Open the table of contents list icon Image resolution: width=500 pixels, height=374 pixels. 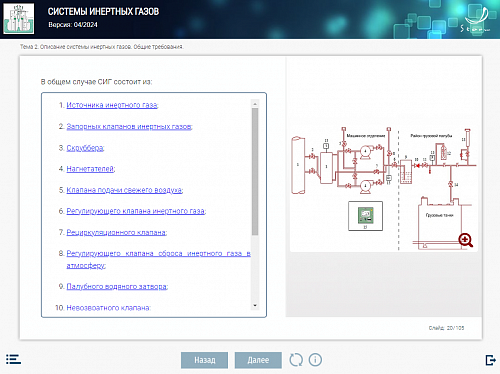pos(13,359)
